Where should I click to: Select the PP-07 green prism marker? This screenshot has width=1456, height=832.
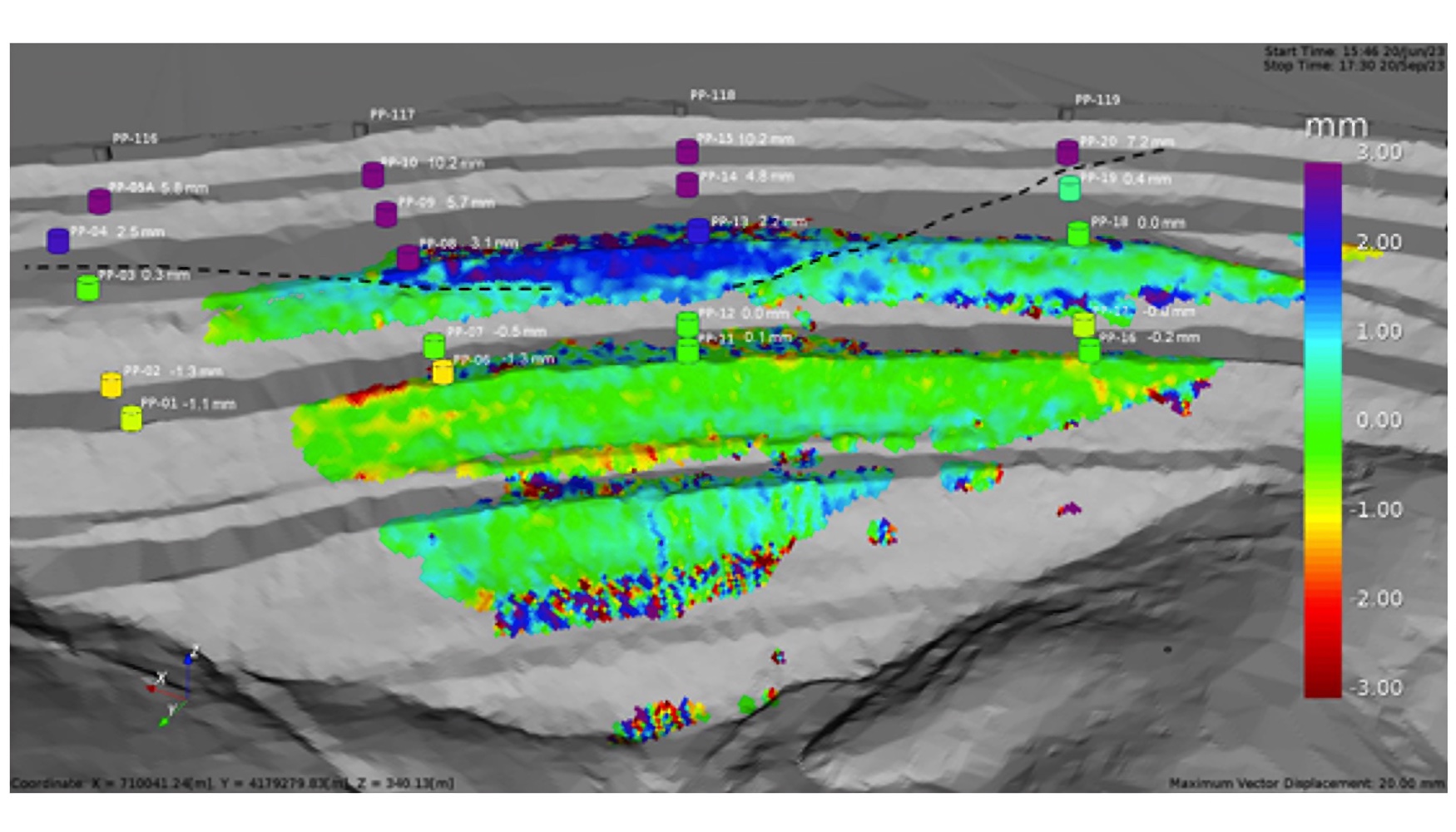coord(433,345)
